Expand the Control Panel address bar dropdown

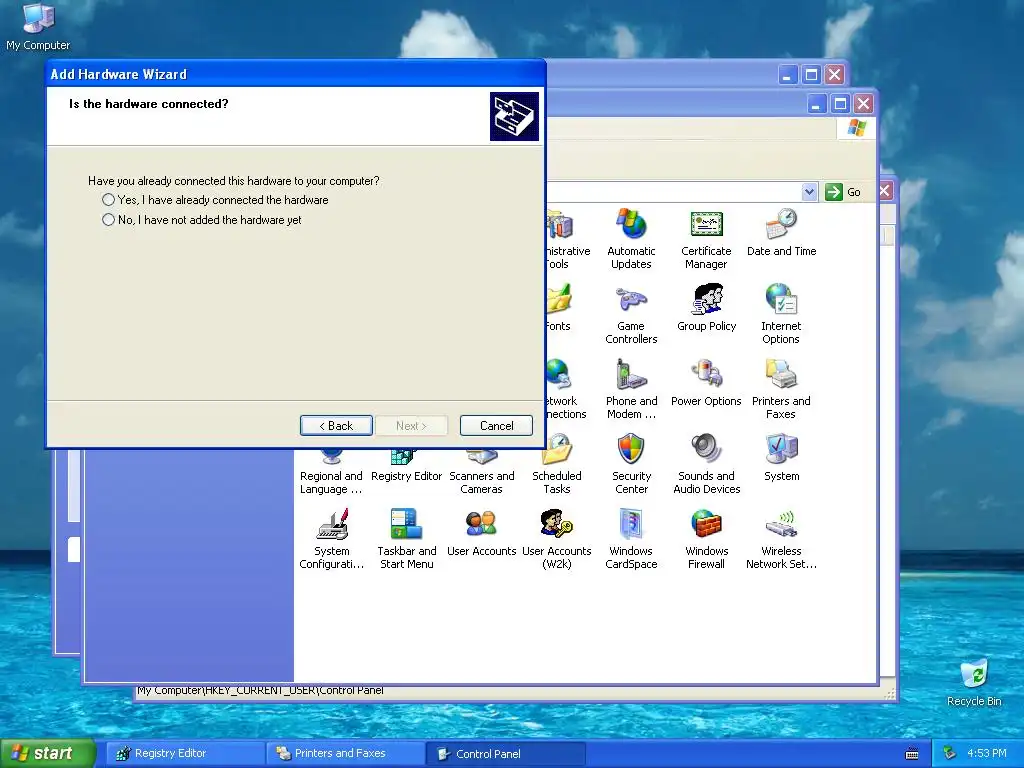point(809,192)
